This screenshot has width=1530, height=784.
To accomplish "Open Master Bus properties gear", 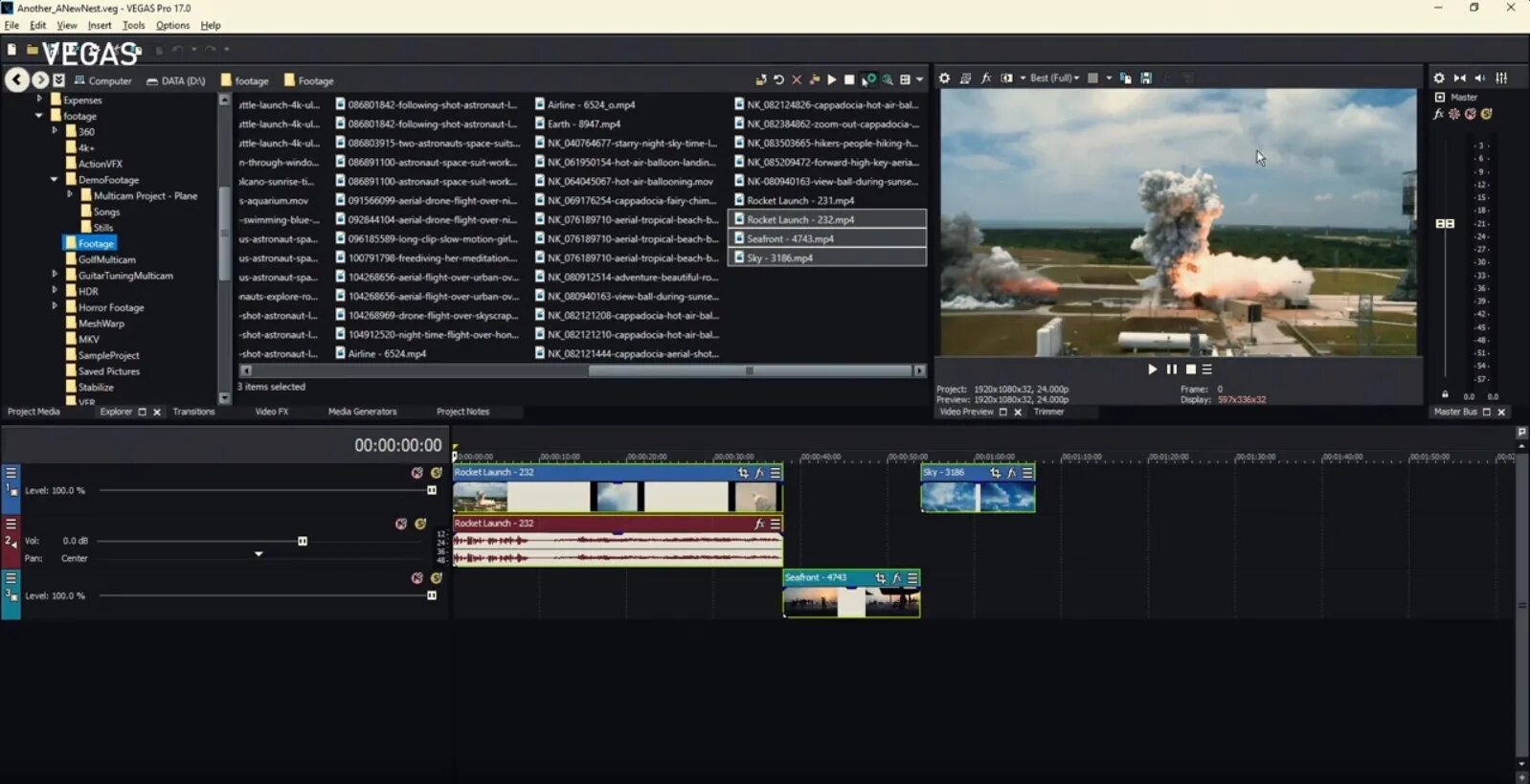I will tap(1439, 78).
